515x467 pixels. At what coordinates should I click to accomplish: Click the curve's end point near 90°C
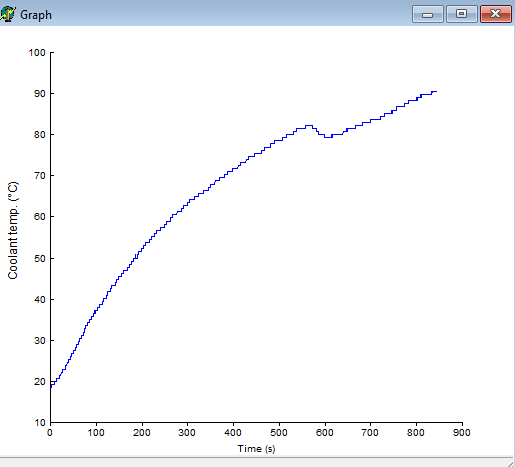click(436, 91)
